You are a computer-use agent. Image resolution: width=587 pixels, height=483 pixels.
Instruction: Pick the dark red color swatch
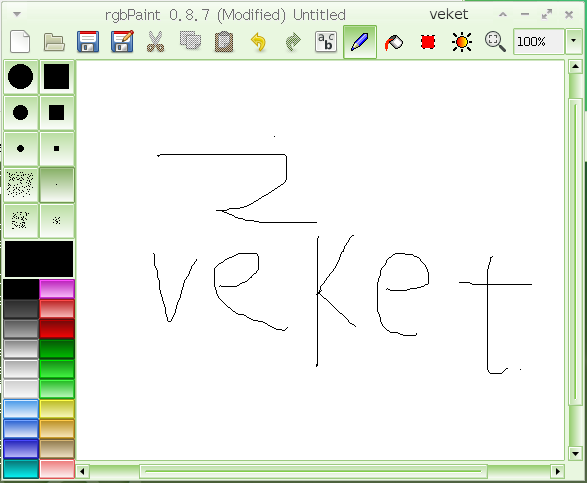tap(57, 329)
